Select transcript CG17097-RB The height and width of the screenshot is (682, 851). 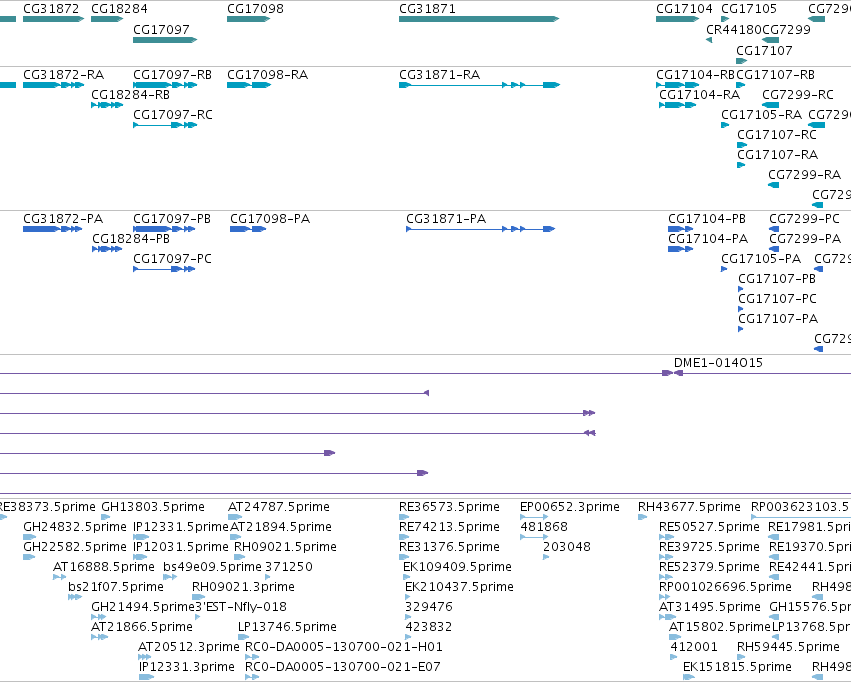(165, 85)
